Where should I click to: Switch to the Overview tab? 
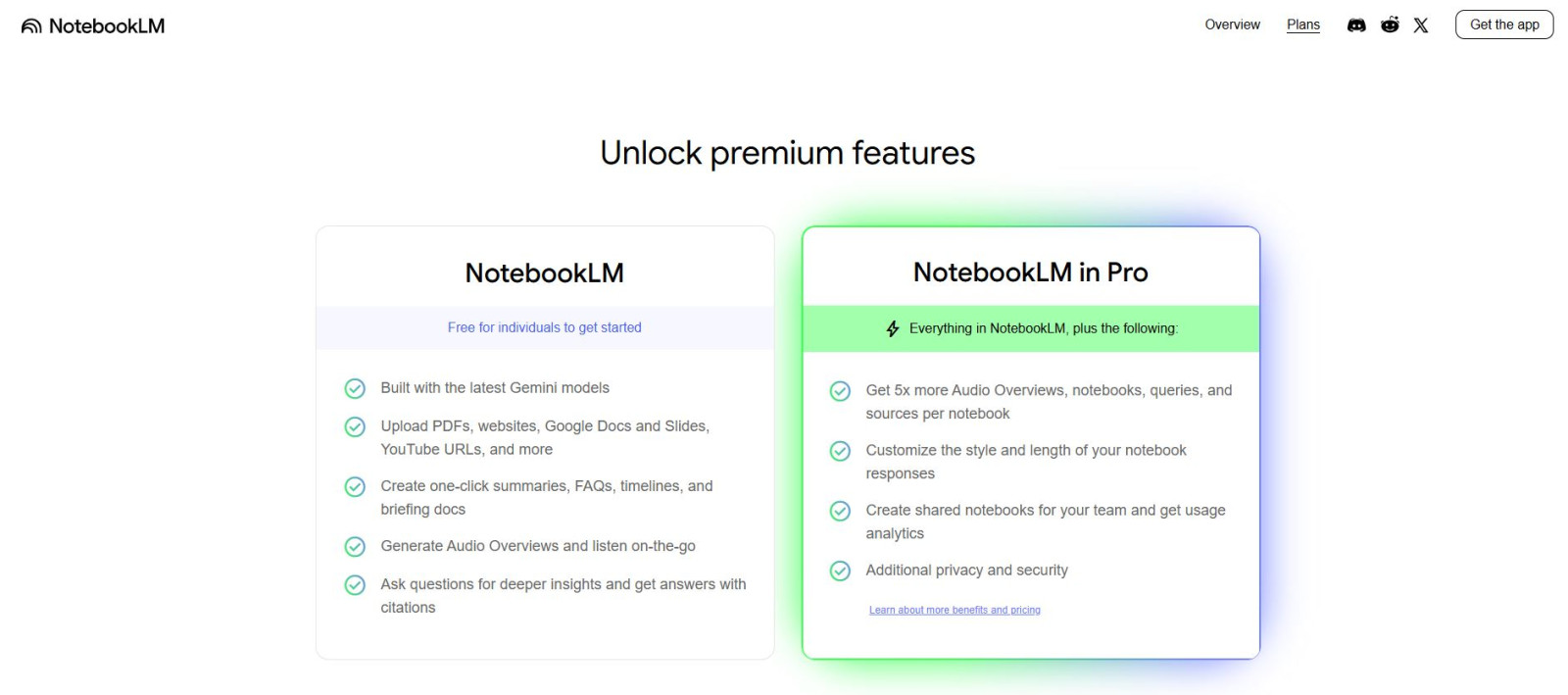point(1232,25)
